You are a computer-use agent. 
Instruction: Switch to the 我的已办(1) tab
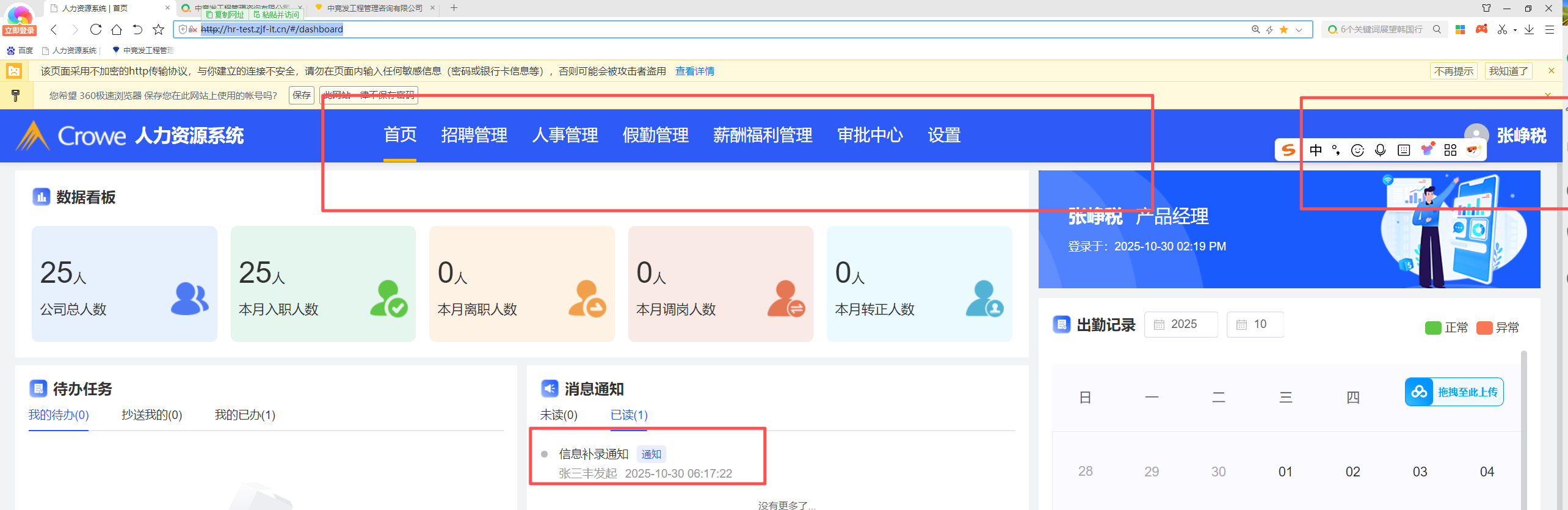tap(245, 415)
